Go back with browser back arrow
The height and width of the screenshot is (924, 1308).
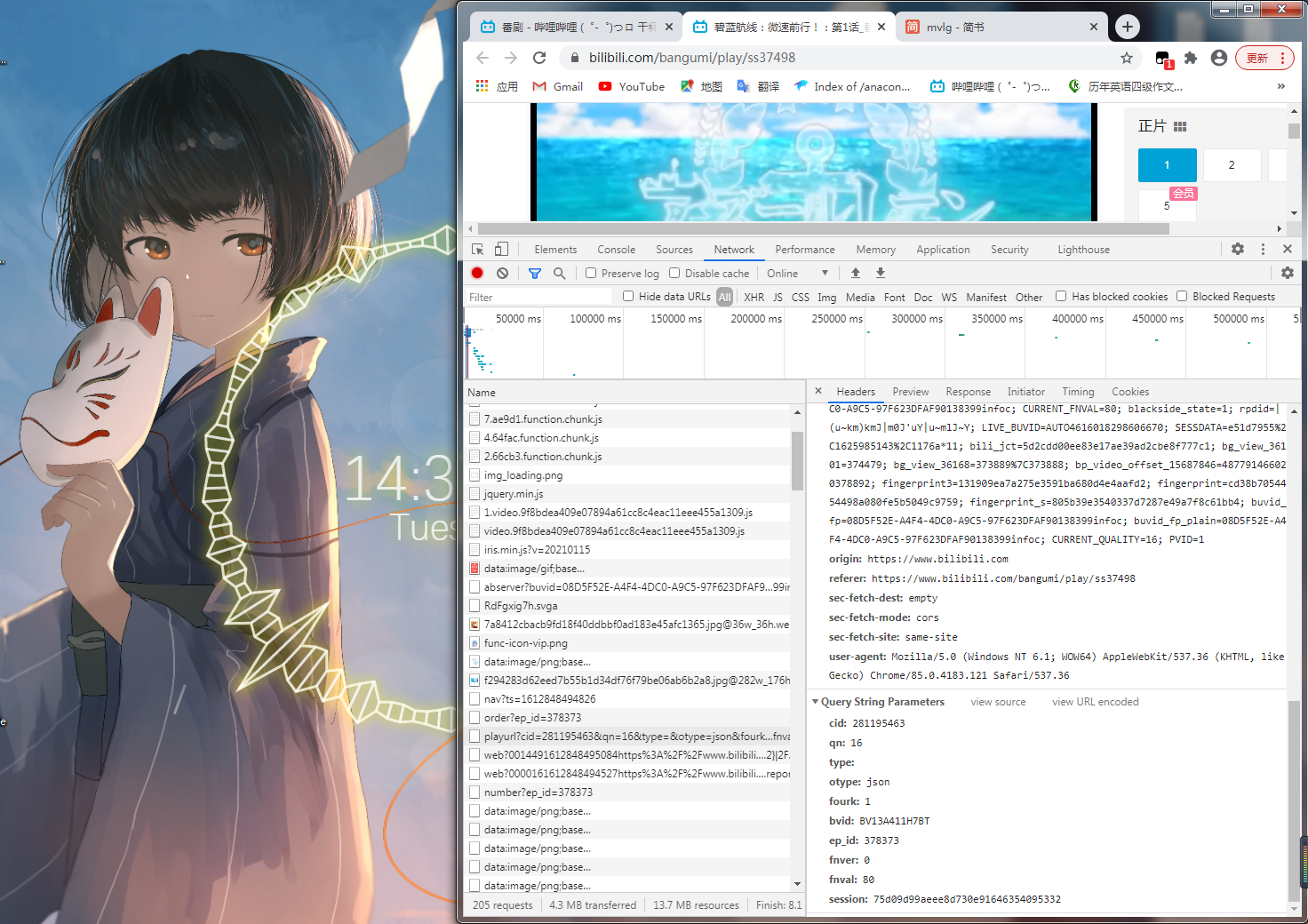click(x=483, y=58)
